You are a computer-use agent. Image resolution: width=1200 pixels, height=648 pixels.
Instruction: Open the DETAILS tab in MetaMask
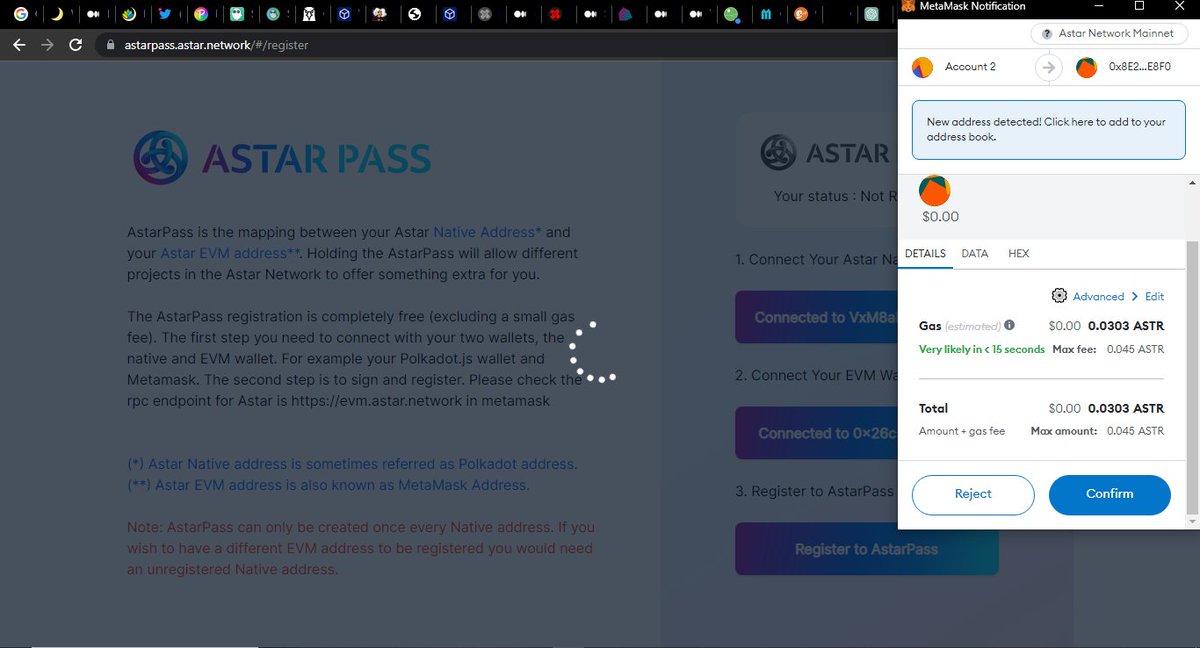[925, 254]
